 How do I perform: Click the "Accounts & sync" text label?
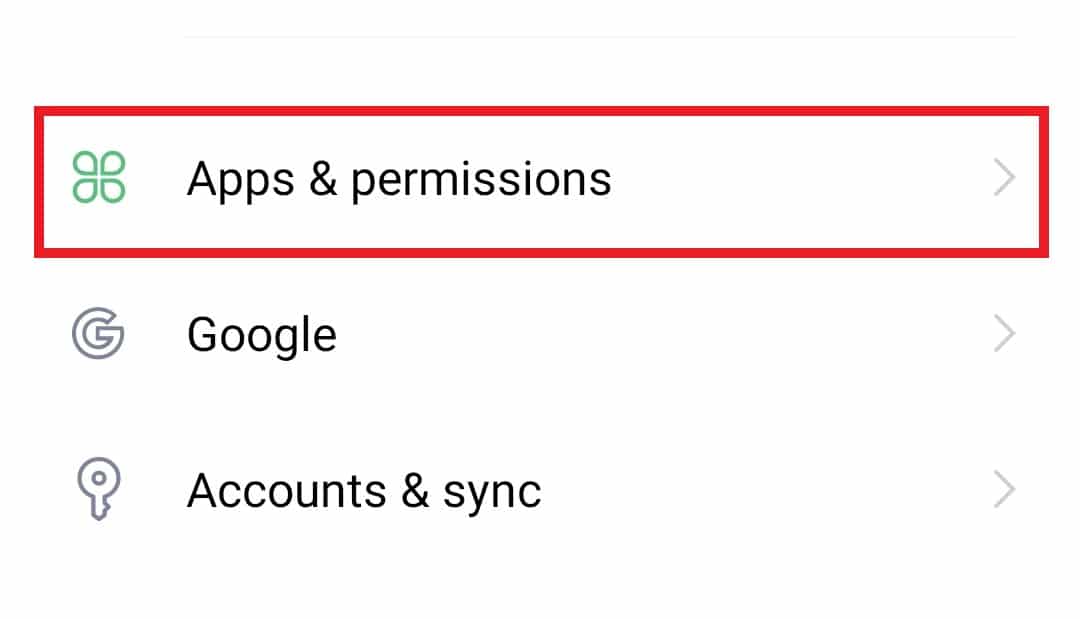pyautogui.click(x=364, y=492)
